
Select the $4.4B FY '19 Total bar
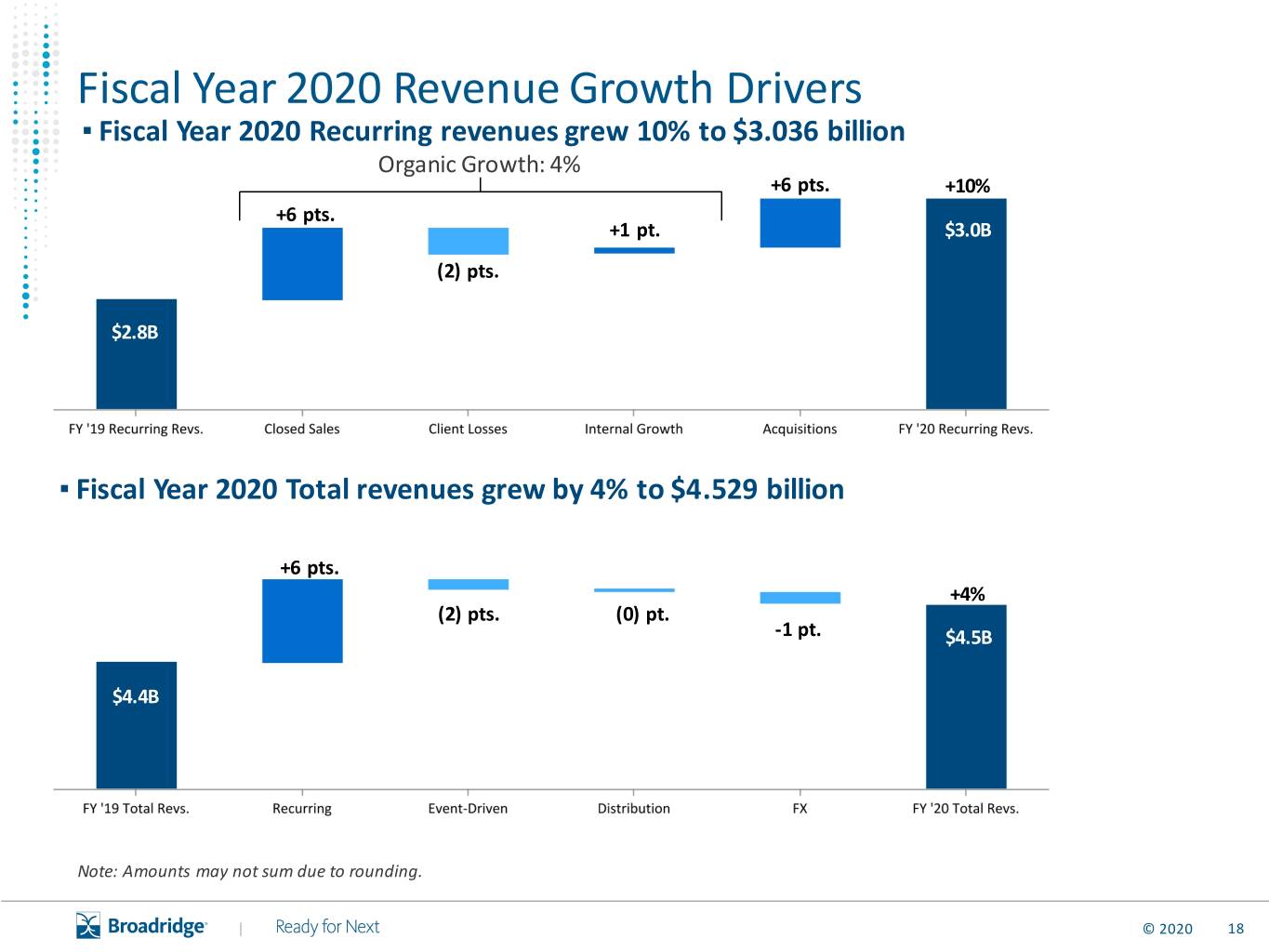(x=136, y=725)
